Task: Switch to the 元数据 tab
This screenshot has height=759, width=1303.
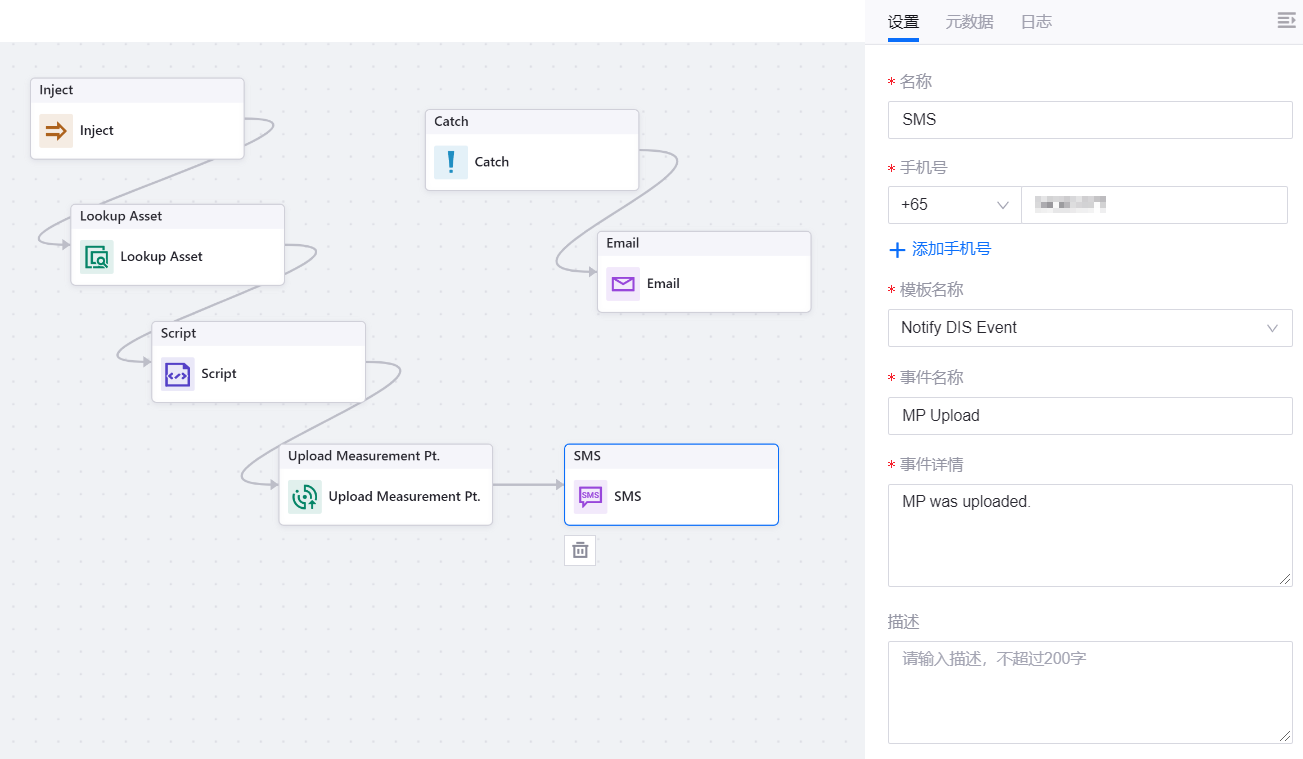Action: (x=969, y=22)
